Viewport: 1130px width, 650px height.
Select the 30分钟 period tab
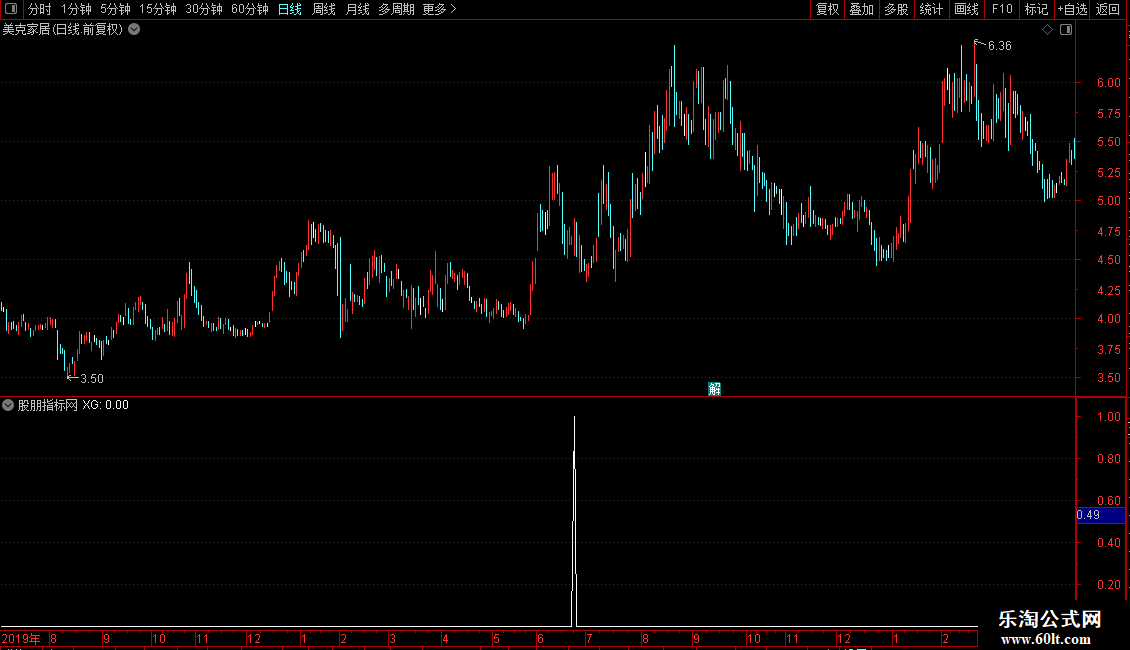tap(204, 9)
